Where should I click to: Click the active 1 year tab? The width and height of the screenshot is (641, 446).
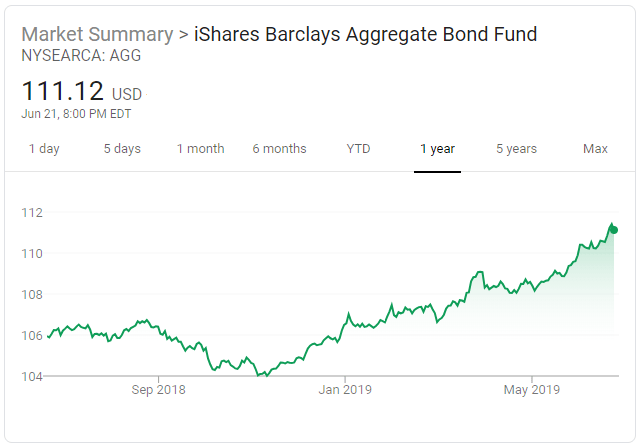click(437, 148)
